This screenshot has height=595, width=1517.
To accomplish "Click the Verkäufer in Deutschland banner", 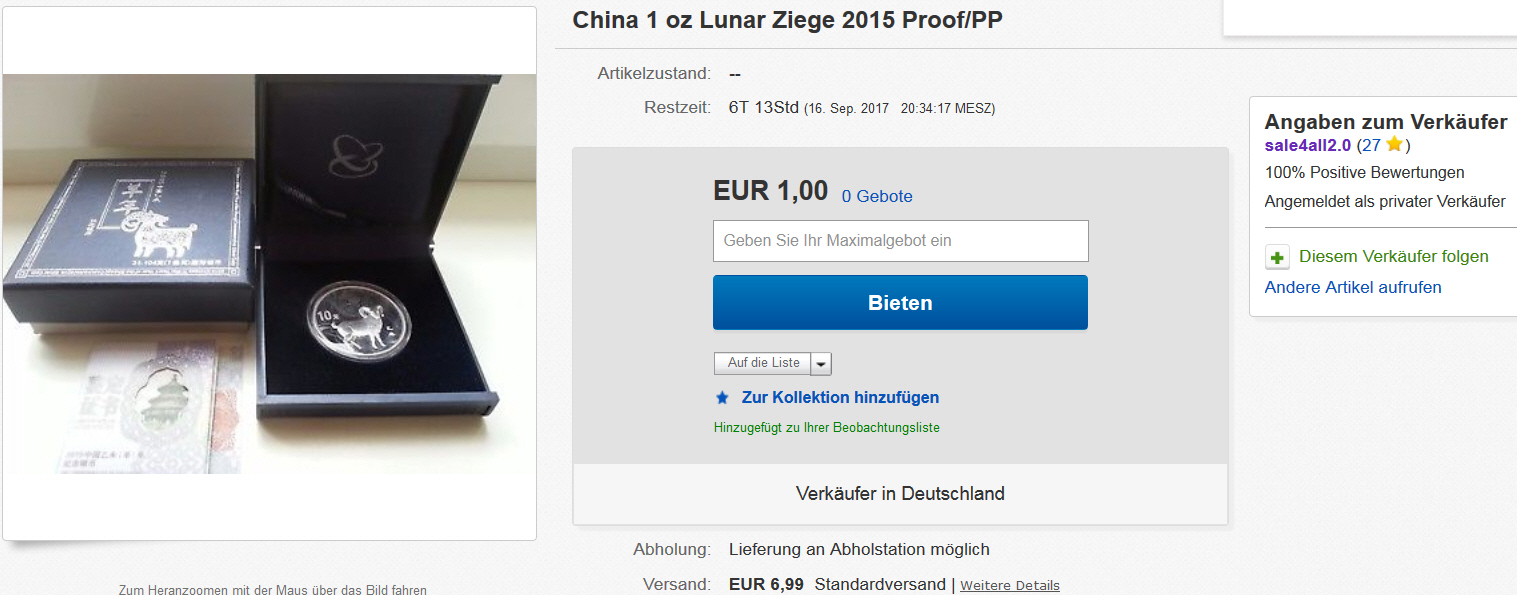I will 900,493.
